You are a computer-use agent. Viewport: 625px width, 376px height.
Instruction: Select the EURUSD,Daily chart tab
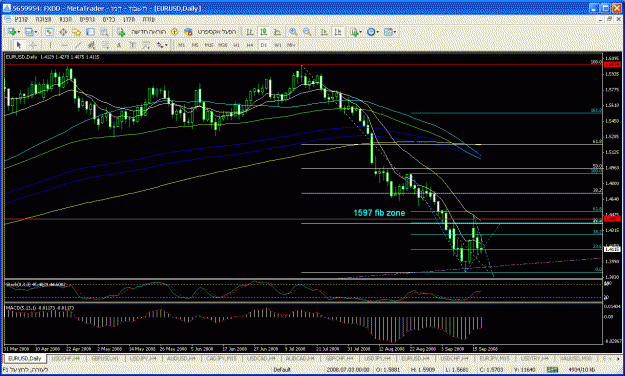click(25, 358)
